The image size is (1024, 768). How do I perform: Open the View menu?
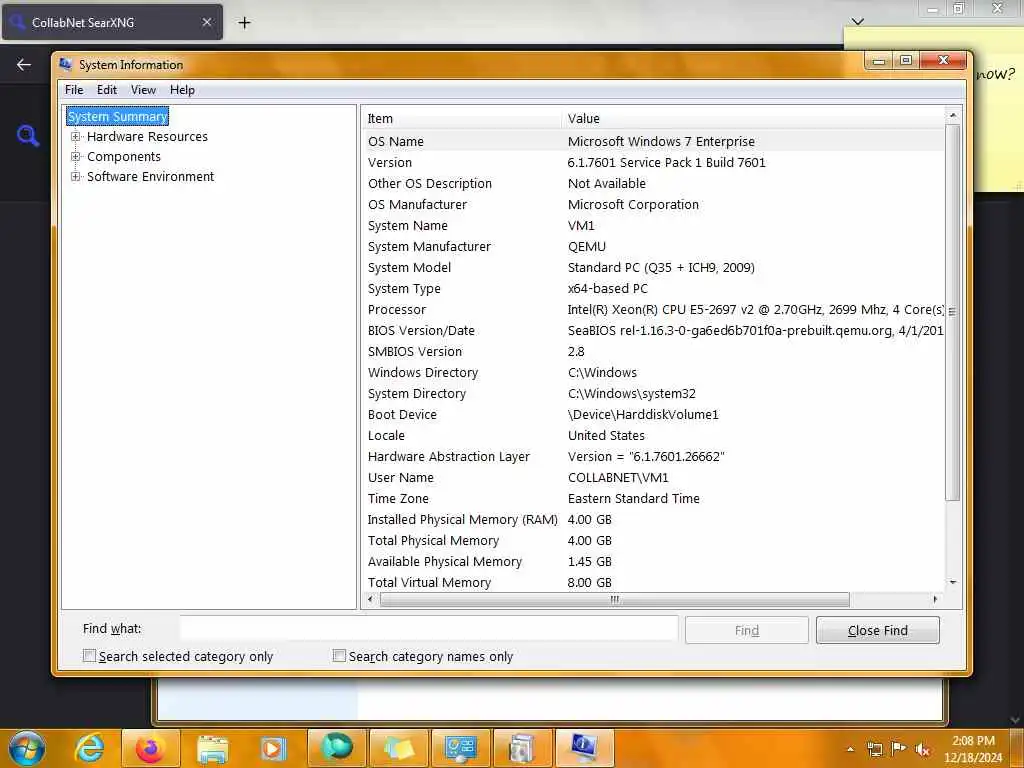143,90
